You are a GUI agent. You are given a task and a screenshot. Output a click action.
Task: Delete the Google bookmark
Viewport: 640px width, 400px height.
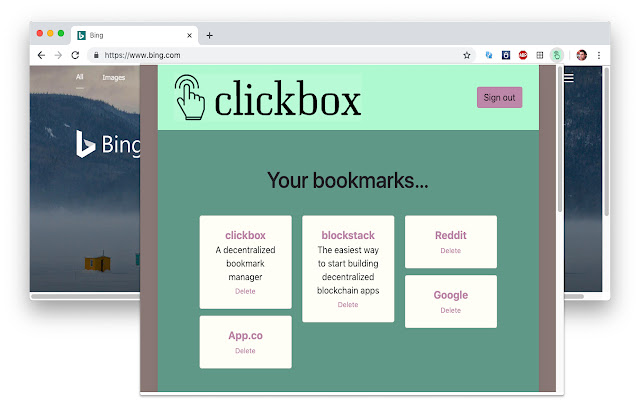451,310
